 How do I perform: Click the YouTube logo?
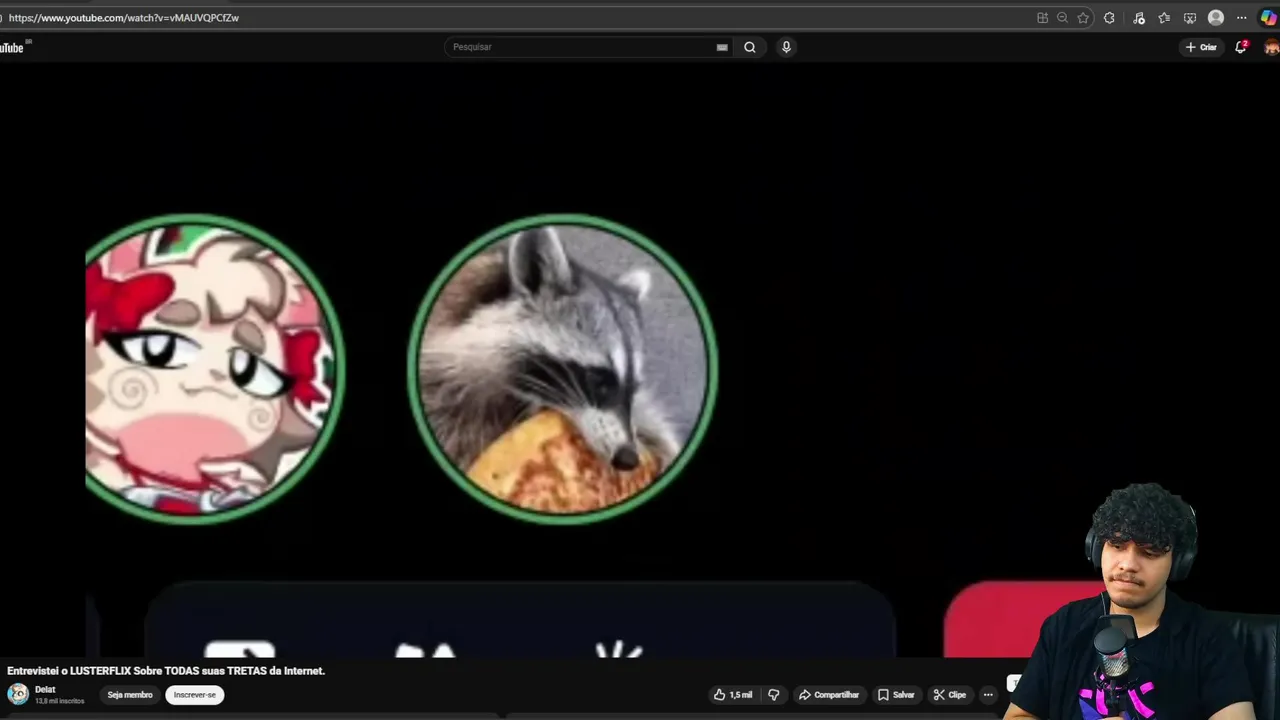[13, 47]
